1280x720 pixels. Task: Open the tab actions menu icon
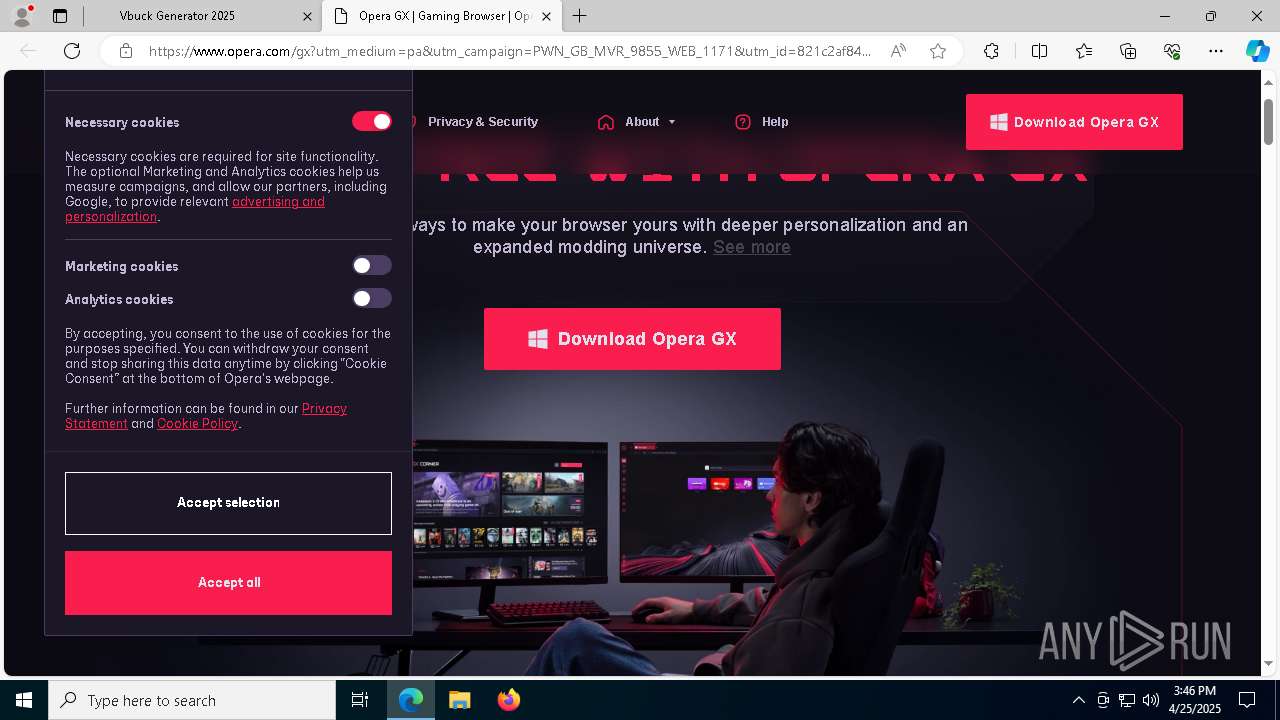60,16
